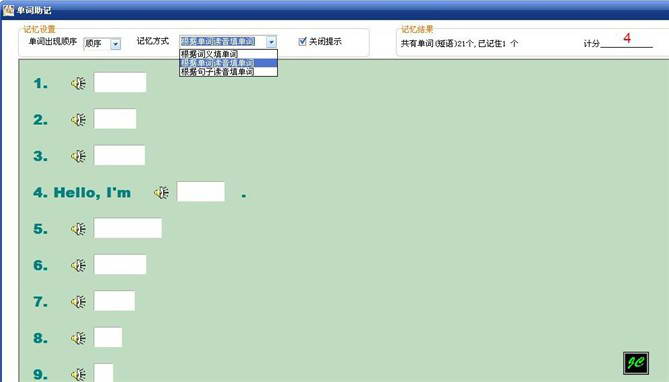The image size is (669, 382).
Task: Focus the answer box for item 6
Action: point(120,265)
